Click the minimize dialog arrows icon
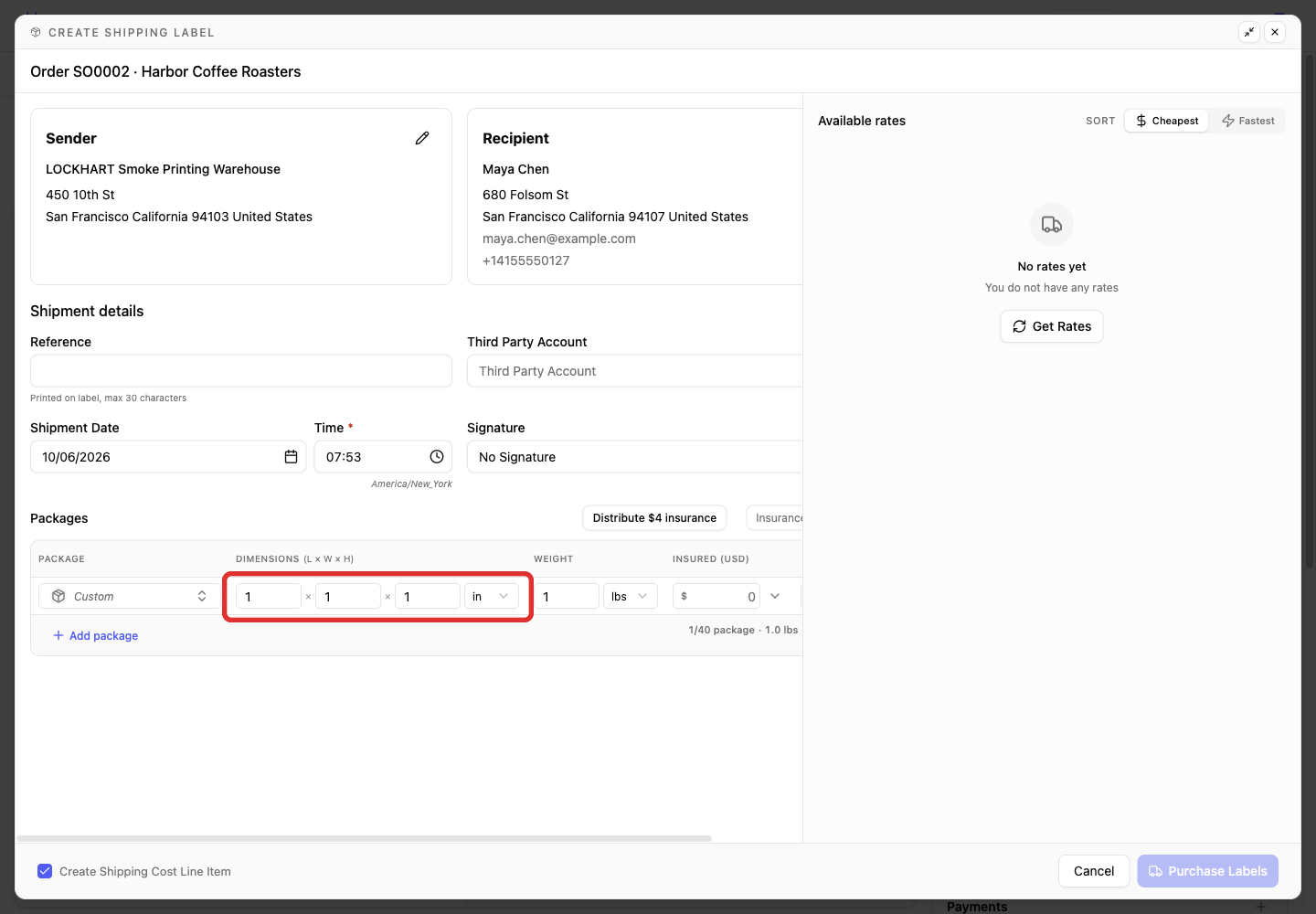This screenshot has width=1316, height=914. (x=1249, y=32)
